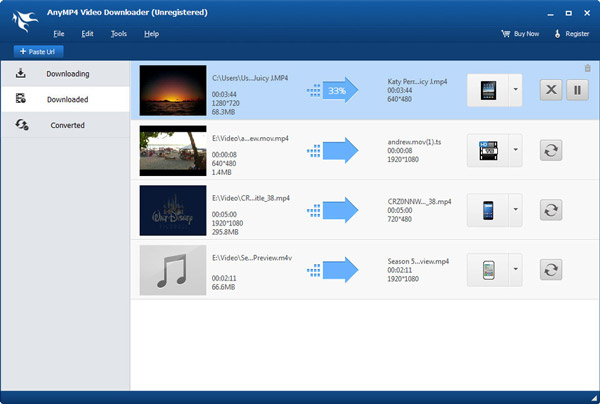
Task: Expand the Android phone profile dropdown arrow
Action: point(515,210)
